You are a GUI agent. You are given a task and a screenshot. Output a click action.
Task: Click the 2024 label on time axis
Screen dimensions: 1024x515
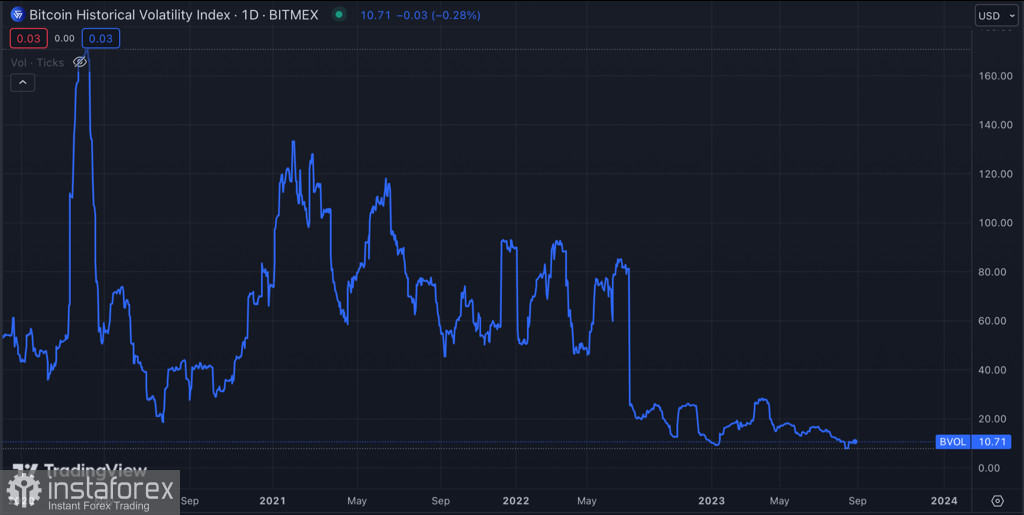(x=944, y=501)
